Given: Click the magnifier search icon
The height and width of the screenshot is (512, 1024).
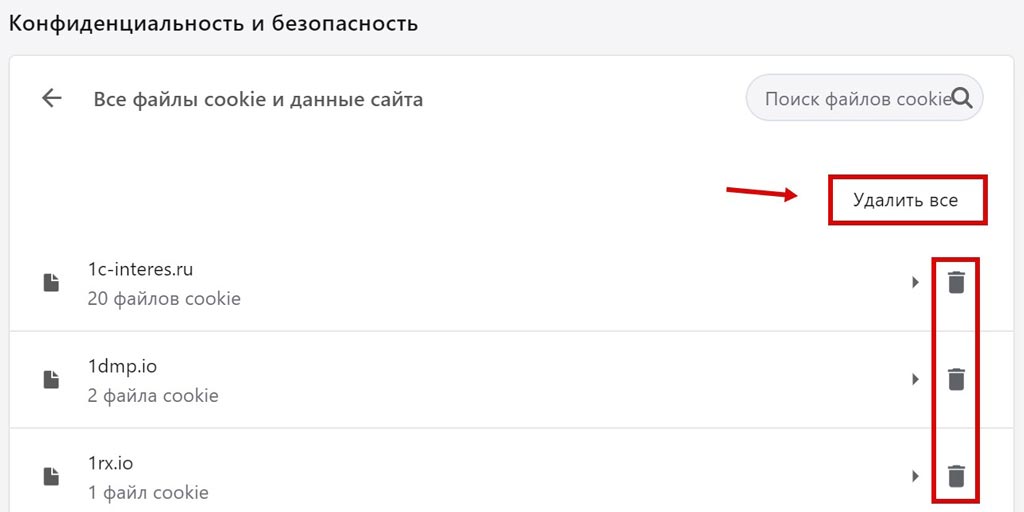Looking at the screenshot, I should click(x=962, y=98).
